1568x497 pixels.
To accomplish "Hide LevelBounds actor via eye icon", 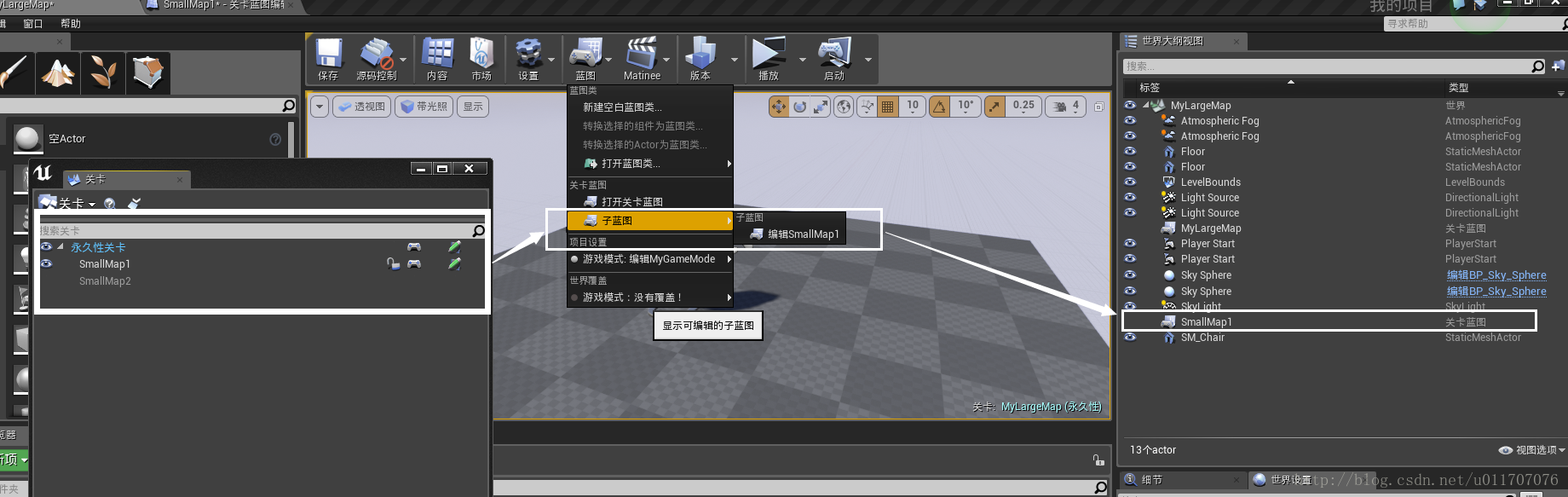I will coord(1130,182).
